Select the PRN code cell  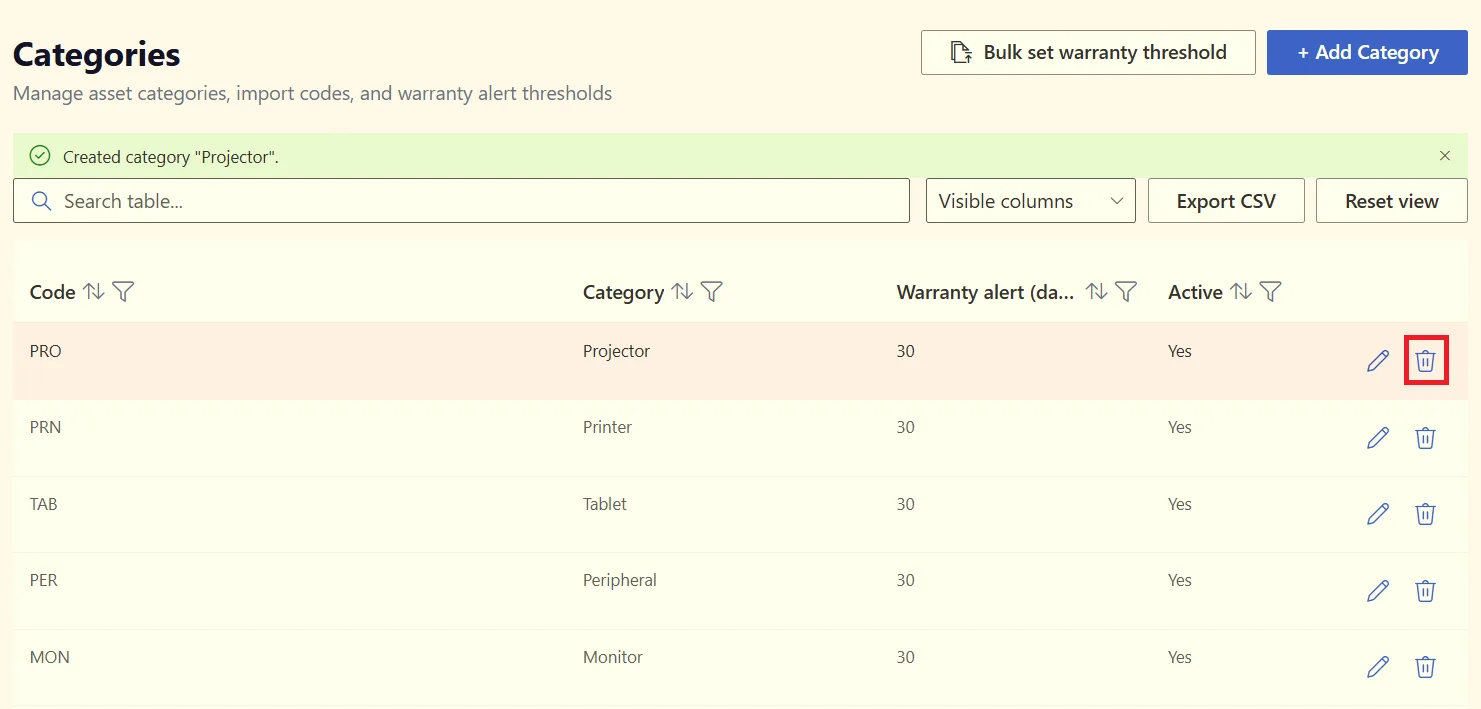[x=46, y=427]
